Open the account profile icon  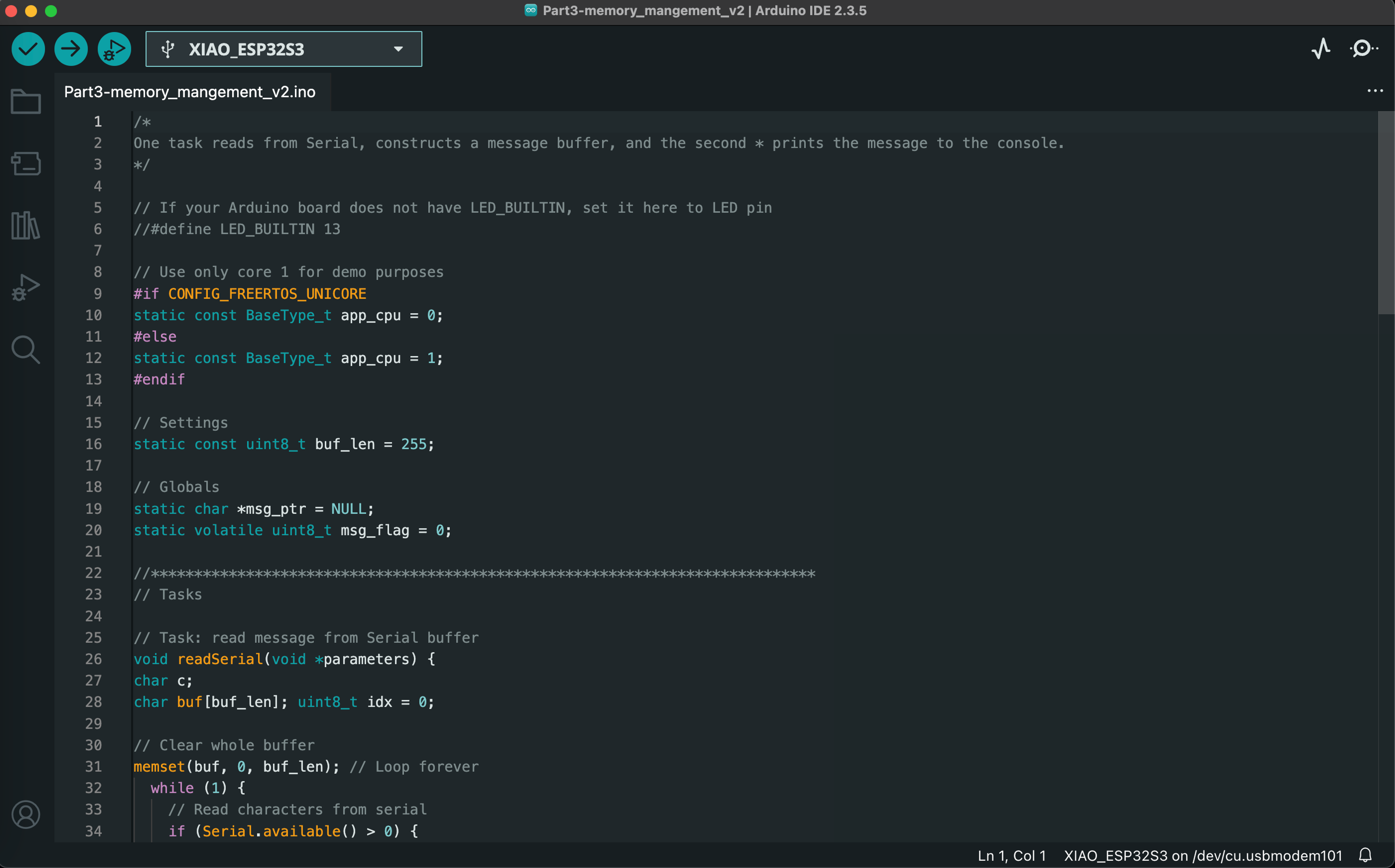26,814
